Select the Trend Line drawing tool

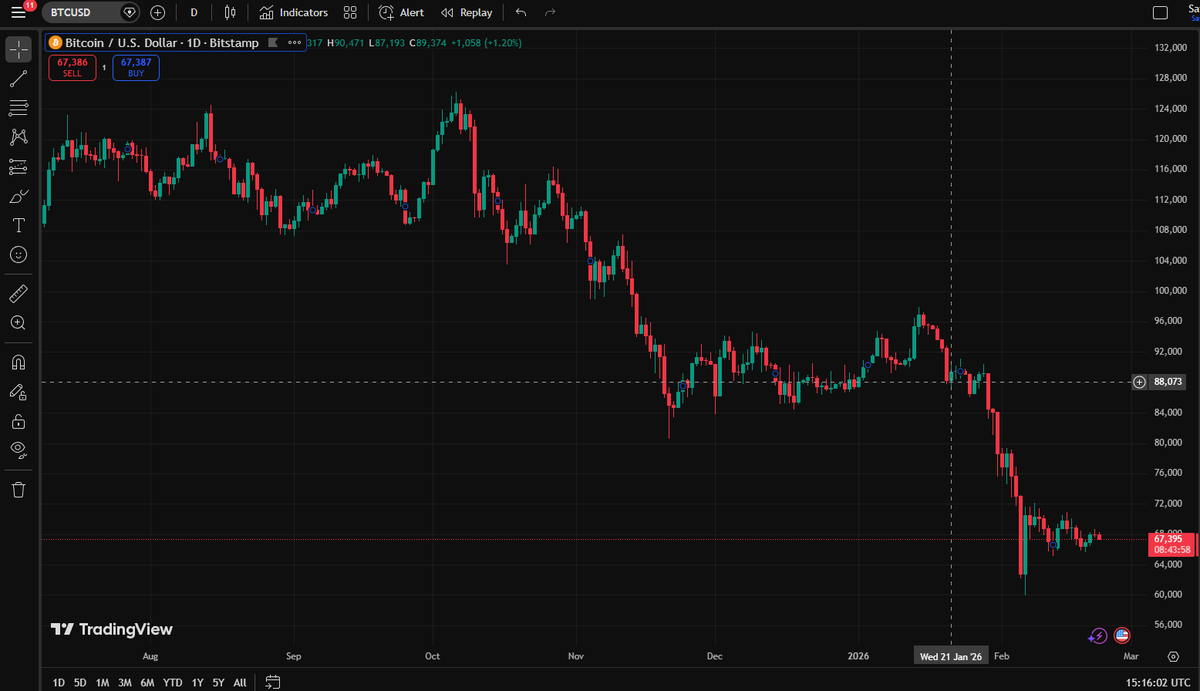16,78
